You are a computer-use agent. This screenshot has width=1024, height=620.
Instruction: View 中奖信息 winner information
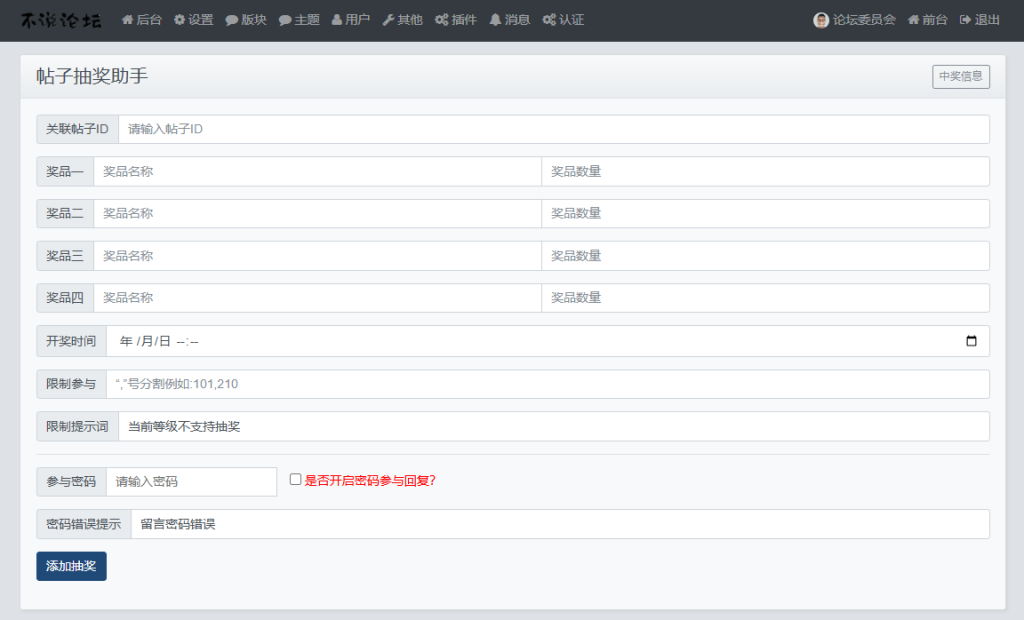point(960,77)
